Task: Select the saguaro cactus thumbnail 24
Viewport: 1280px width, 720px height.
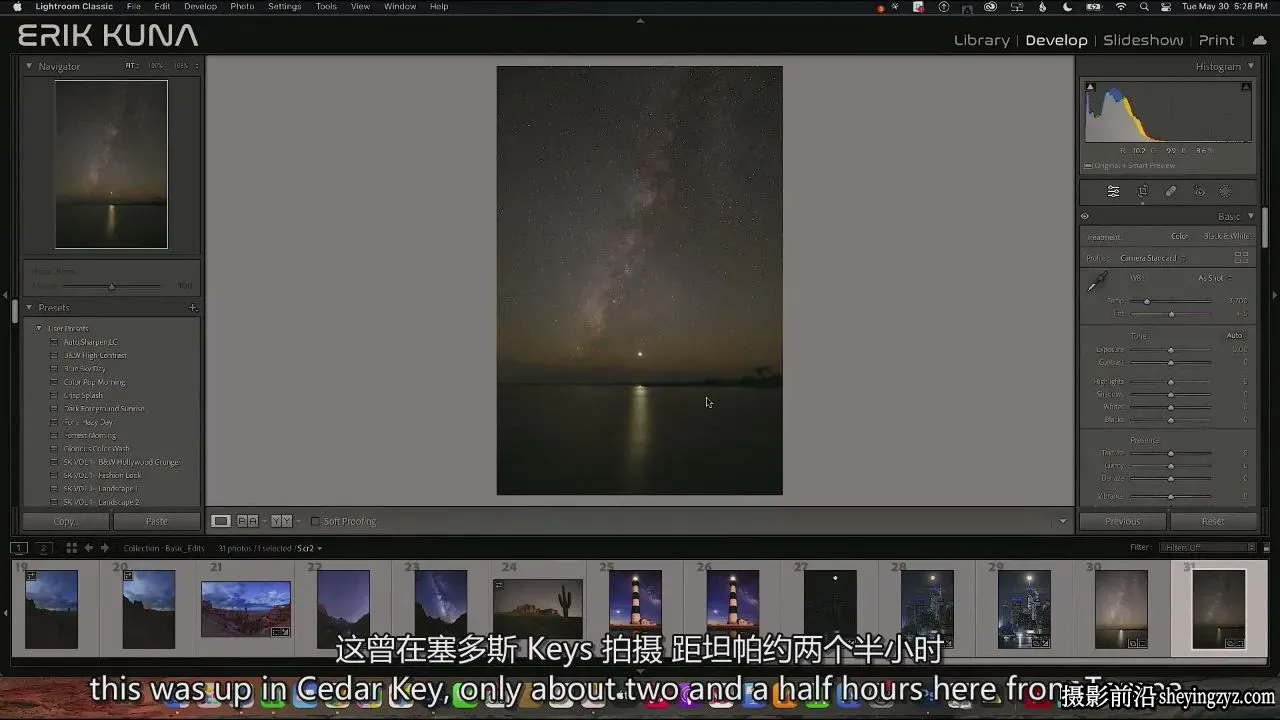Action: (538, 608)
